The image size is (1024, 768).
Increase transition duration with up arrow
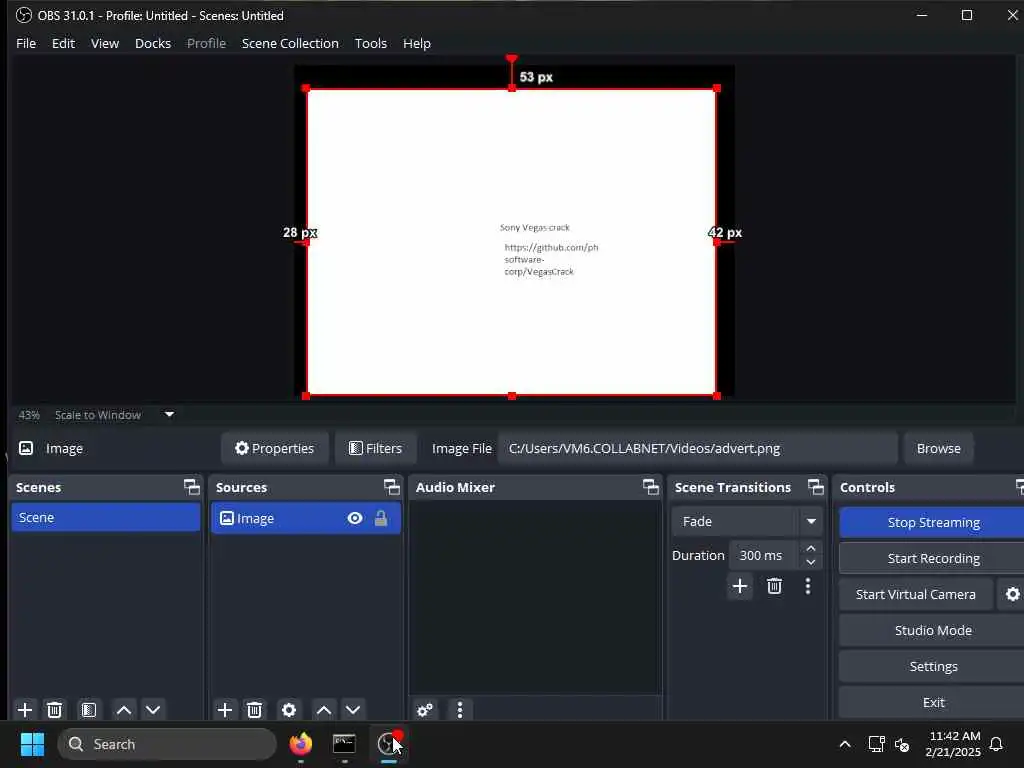pyautogui.click(x=810, y=548)
